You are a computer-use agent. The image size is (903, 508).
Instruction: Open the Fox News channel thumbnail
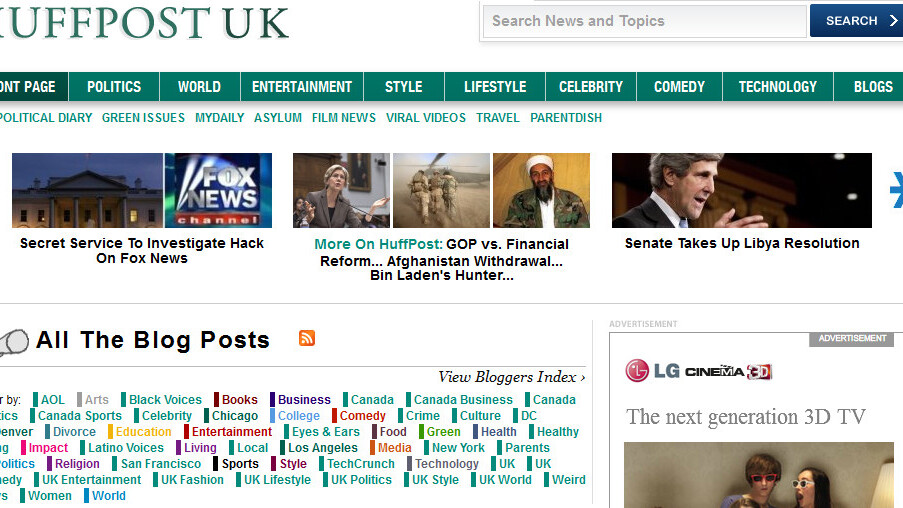pos(218,190)
